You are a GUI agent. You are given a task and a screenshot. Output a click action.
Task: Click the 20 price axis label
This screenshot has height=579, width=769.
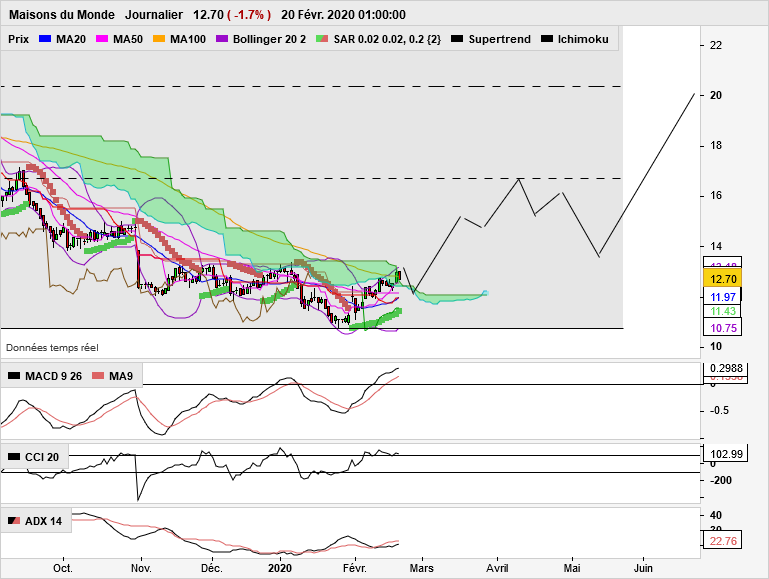pos(716,95)
